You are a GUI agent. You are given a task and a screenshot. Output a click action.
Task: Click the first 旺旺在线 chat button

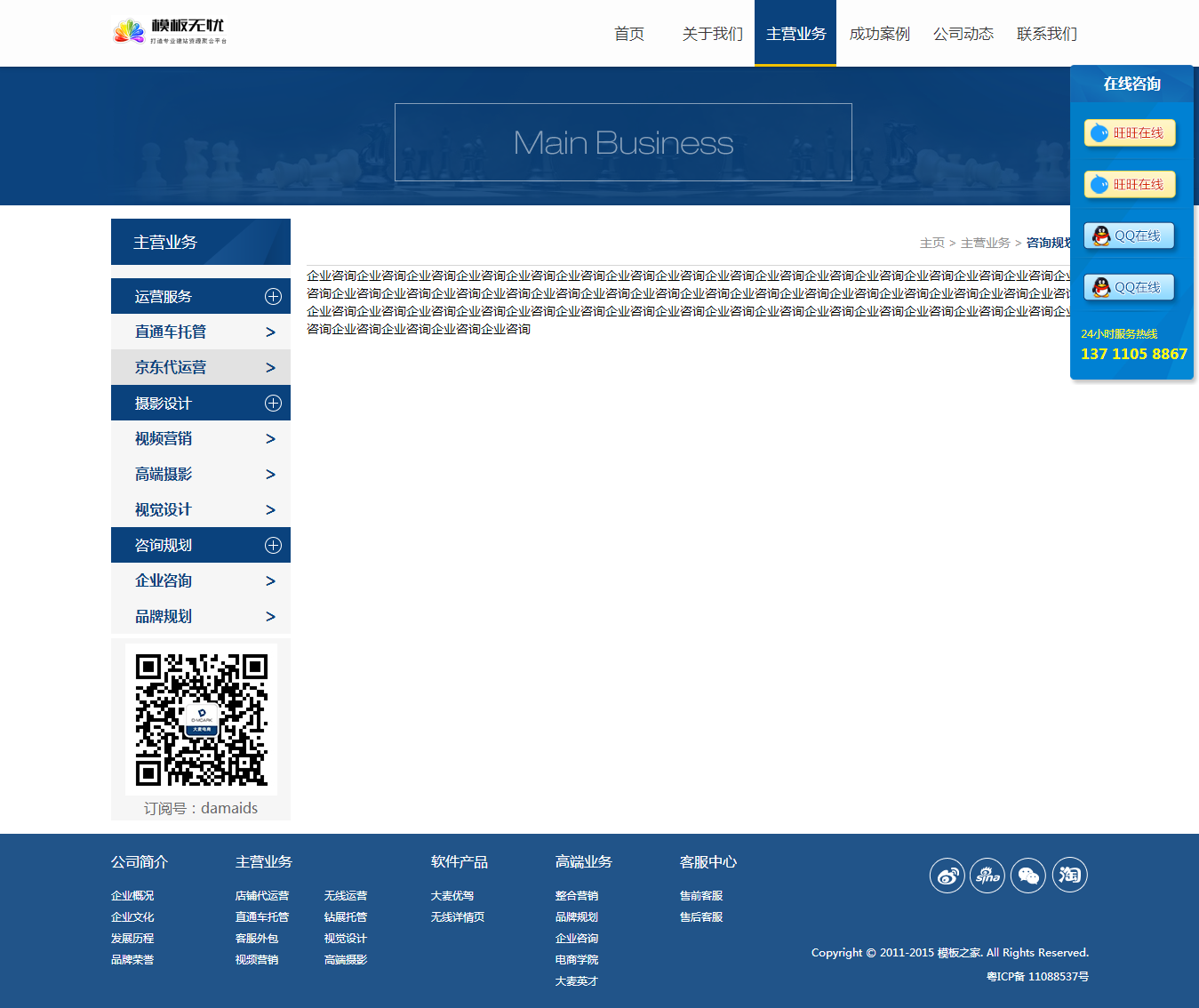click(1130, 133)
